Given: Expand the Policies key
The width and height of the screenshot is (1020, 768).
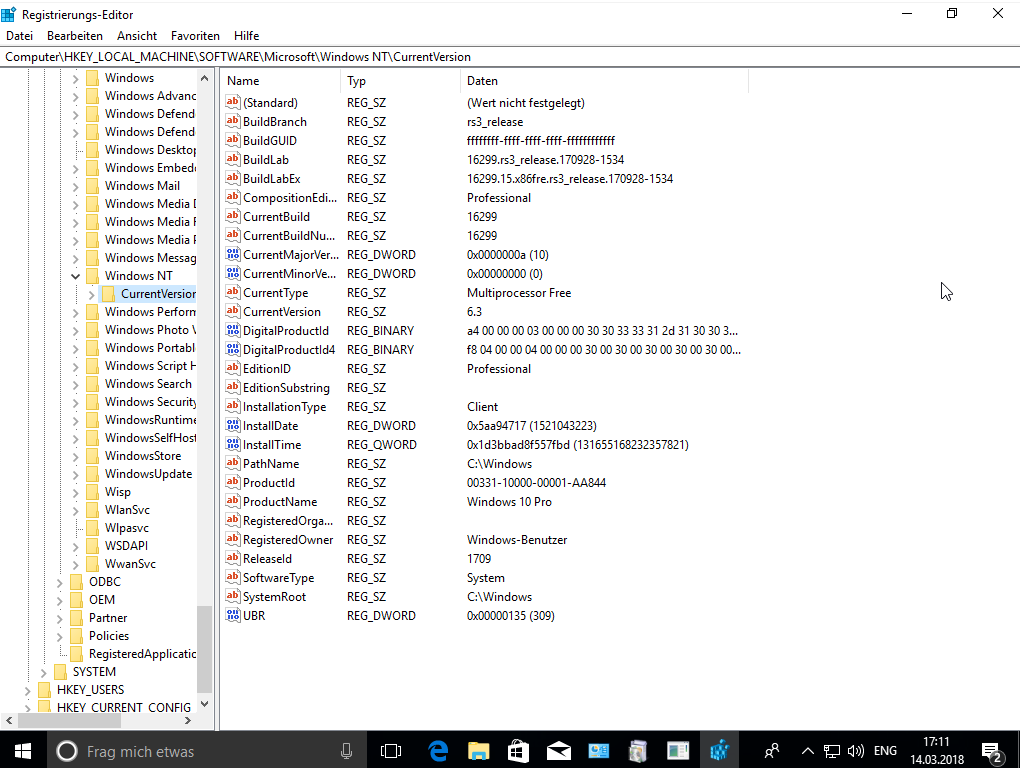Looking at the screenshot, I should 60,637.
